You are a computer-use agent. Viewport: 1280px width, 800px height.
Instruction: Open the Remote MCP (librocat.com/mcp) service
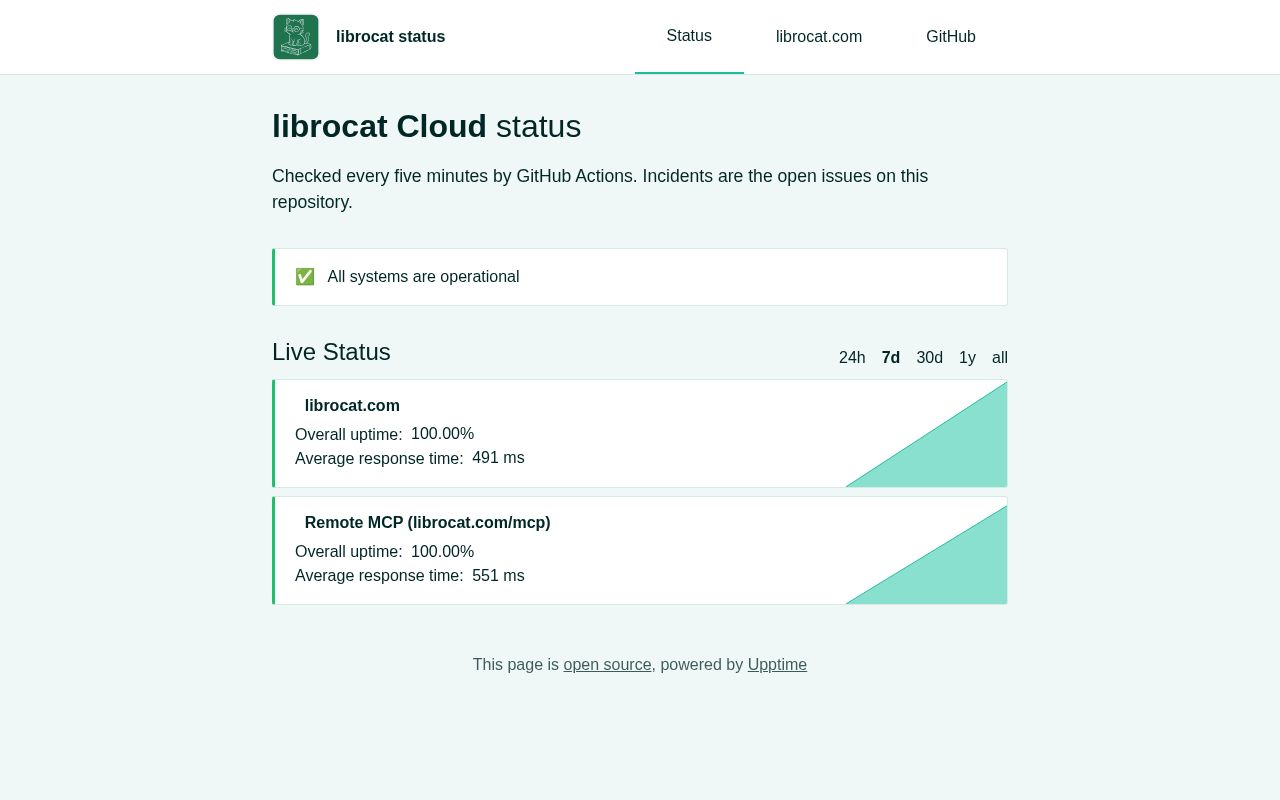point(428,523)
